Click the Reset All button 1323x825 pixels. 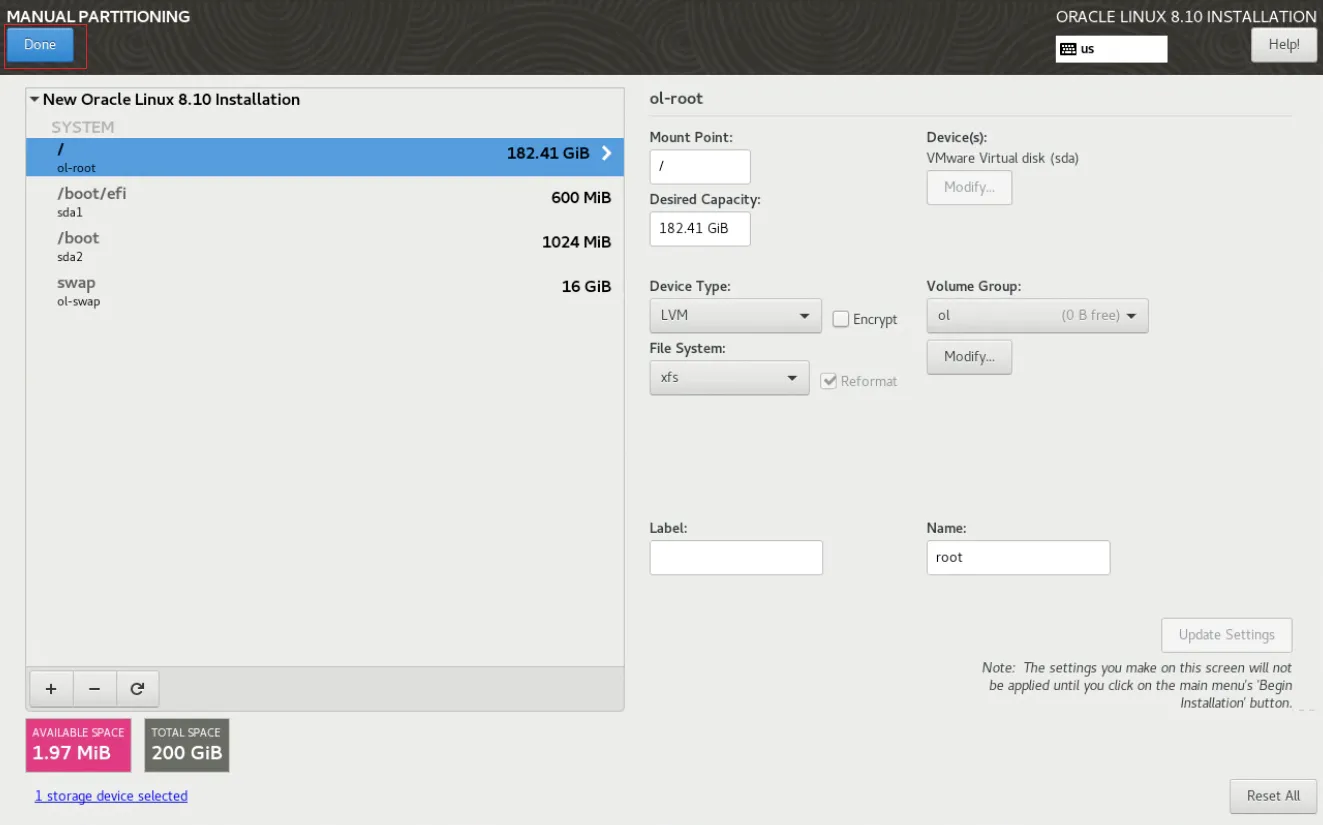1273,796
